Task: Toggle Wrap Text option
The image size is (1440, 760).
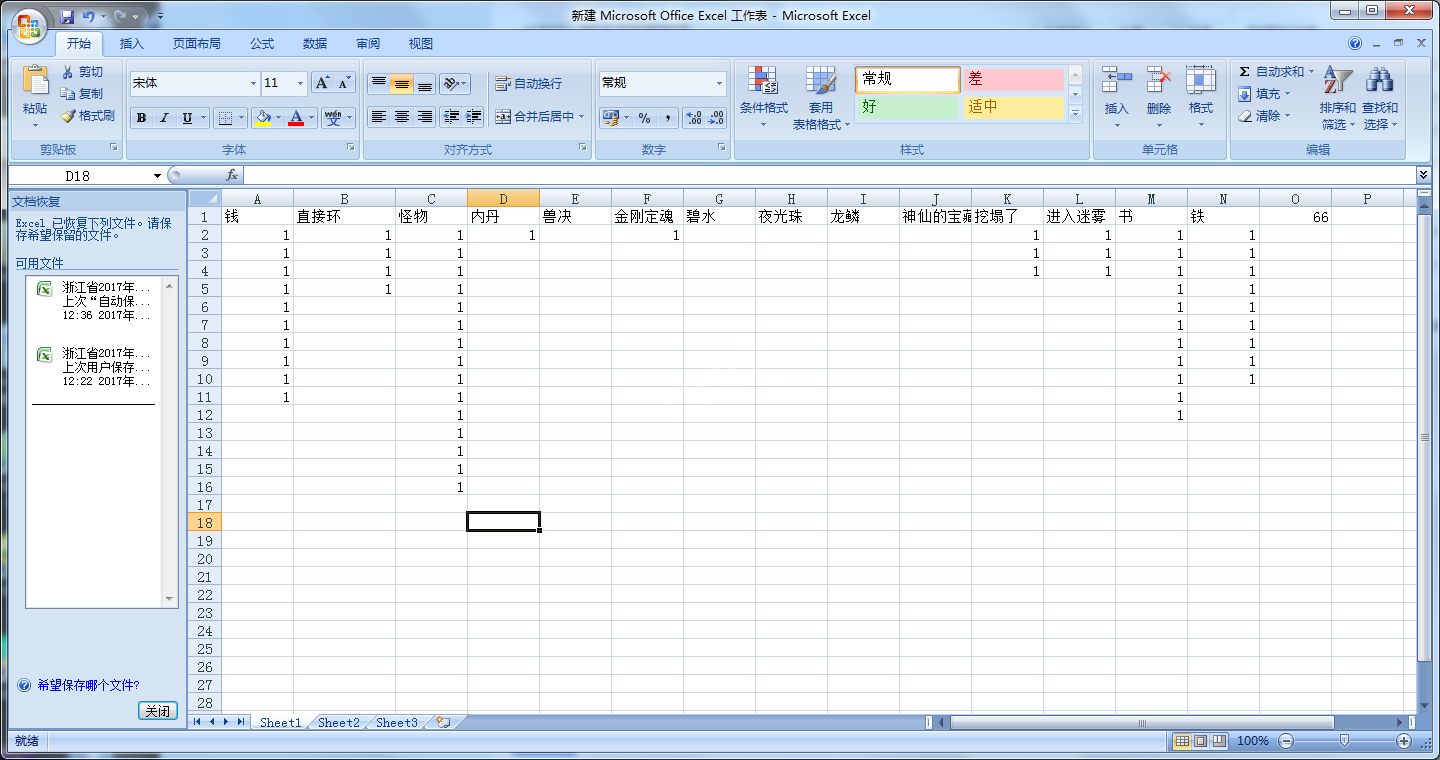Action: pos(503,84)
